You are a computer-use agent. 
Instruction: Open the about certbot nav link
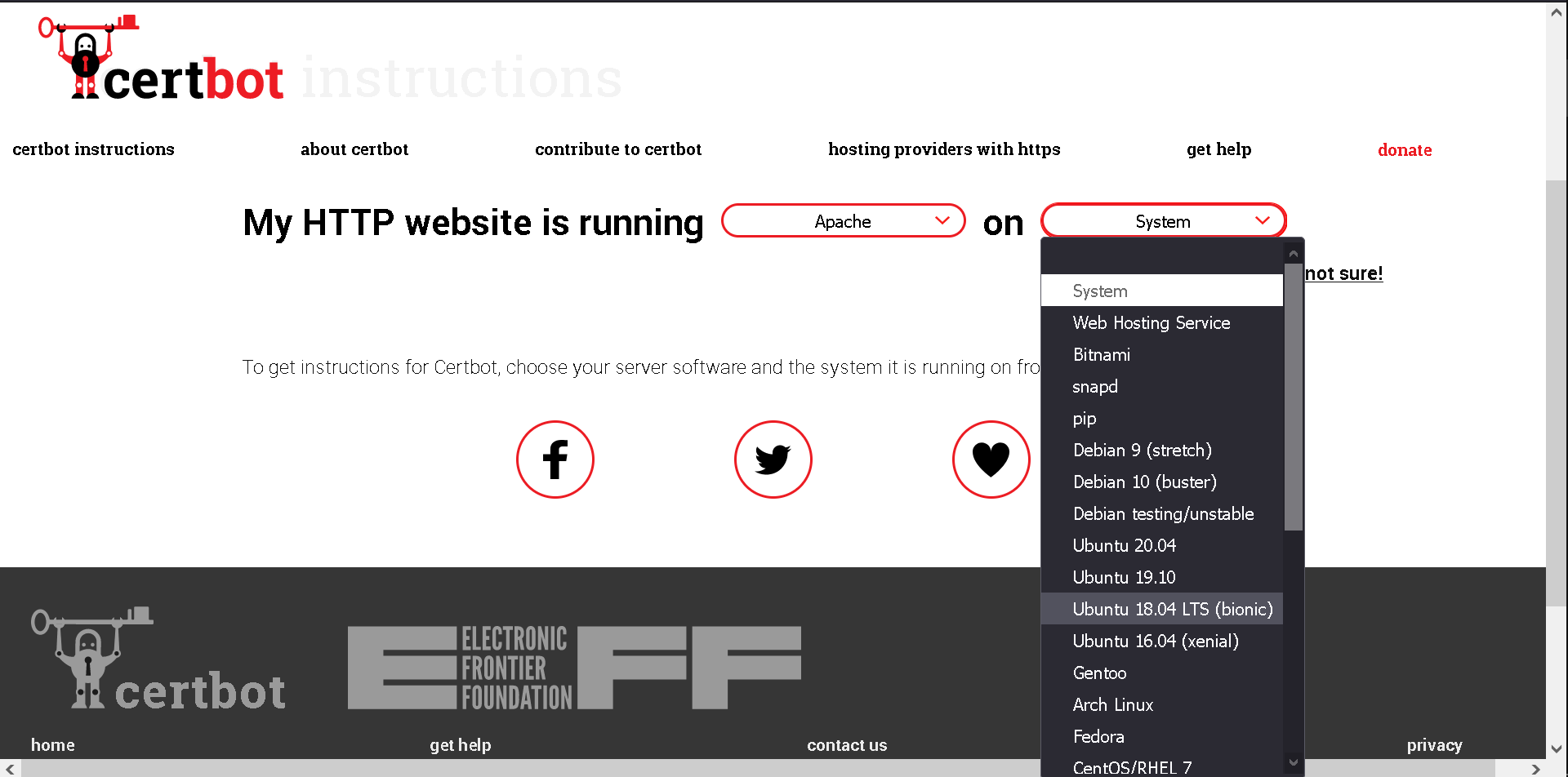354,149
